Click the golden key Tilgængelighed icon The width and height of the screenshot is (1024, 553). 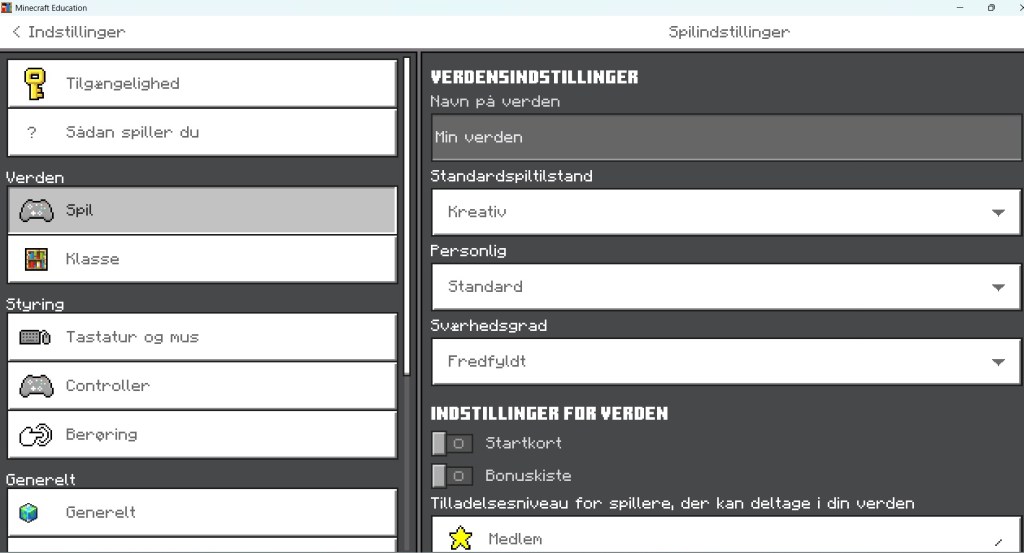point(35,84)
